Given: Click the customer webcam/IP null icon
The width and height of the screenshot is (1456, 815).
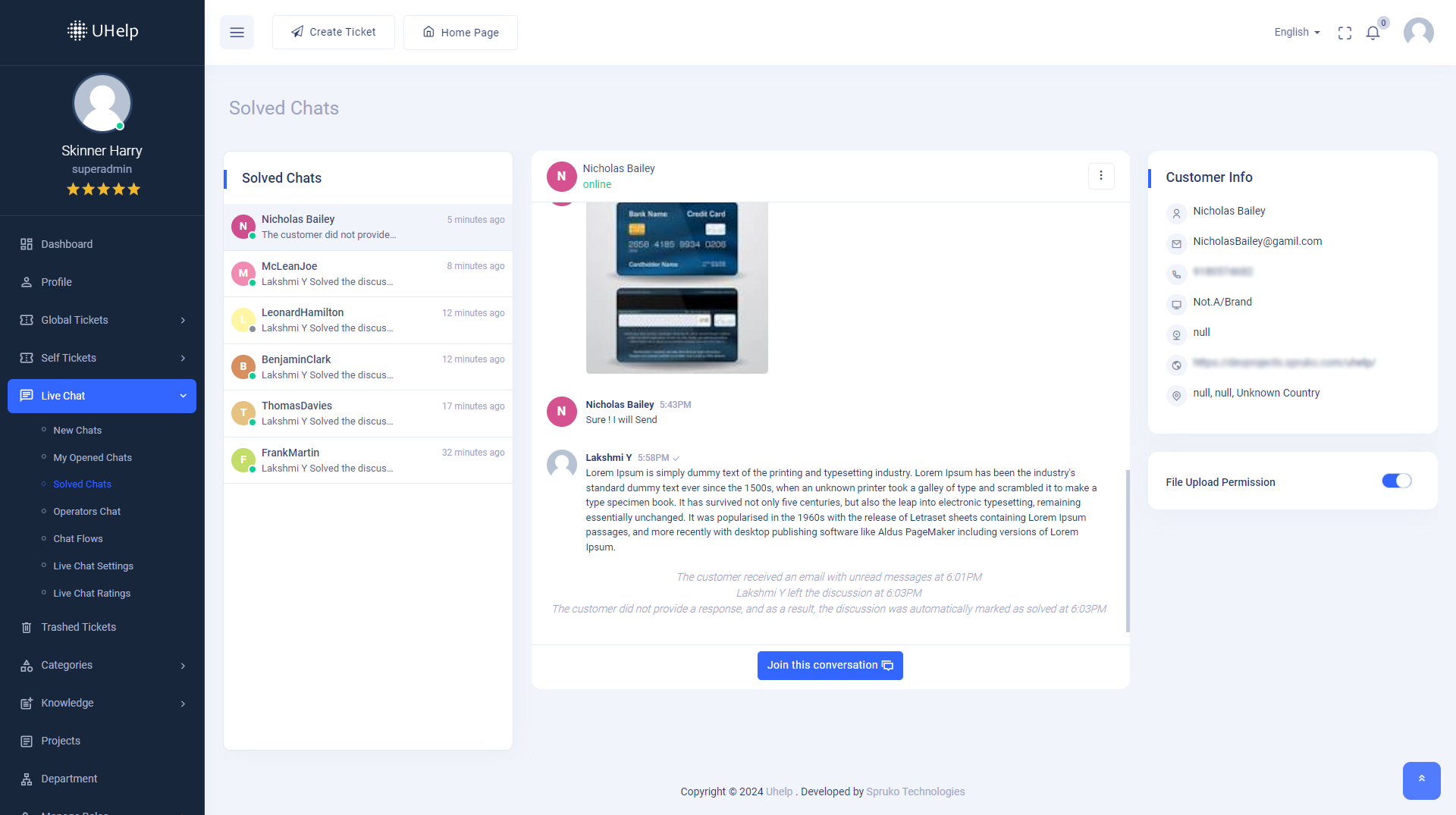Looking at the screenshot, I should coord(1176,335).
